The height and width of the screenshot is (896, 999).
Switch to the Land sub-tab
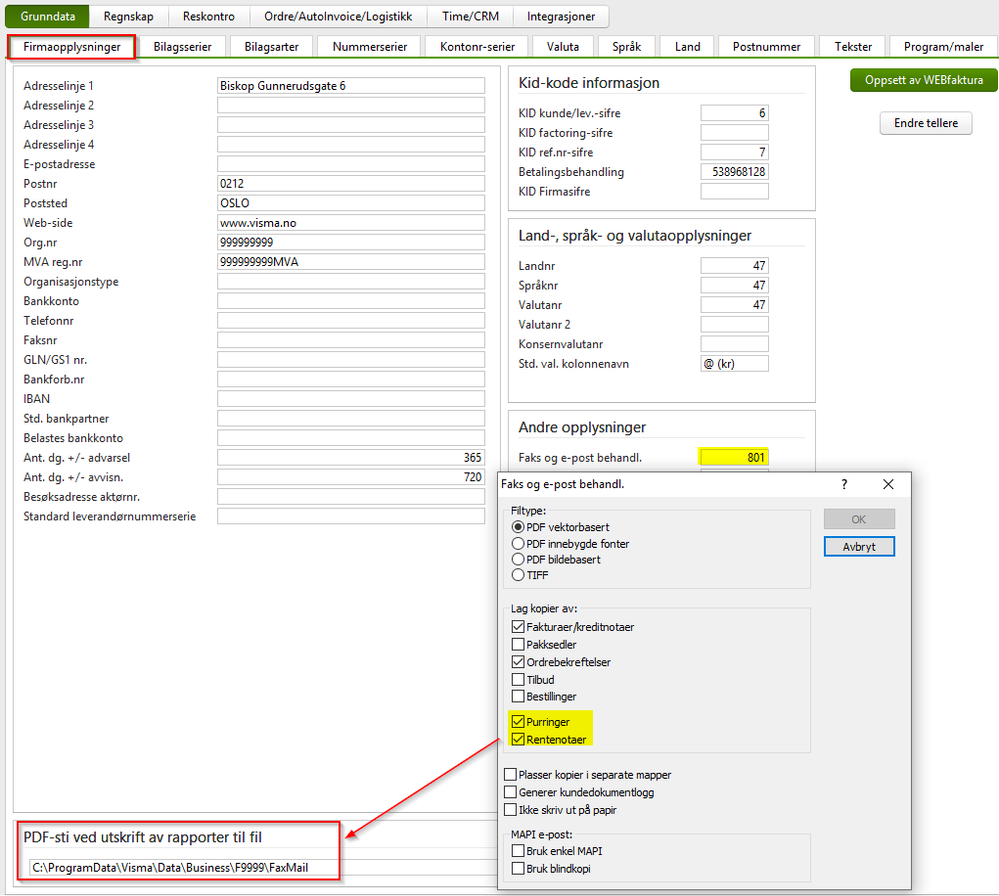point(687,47)
